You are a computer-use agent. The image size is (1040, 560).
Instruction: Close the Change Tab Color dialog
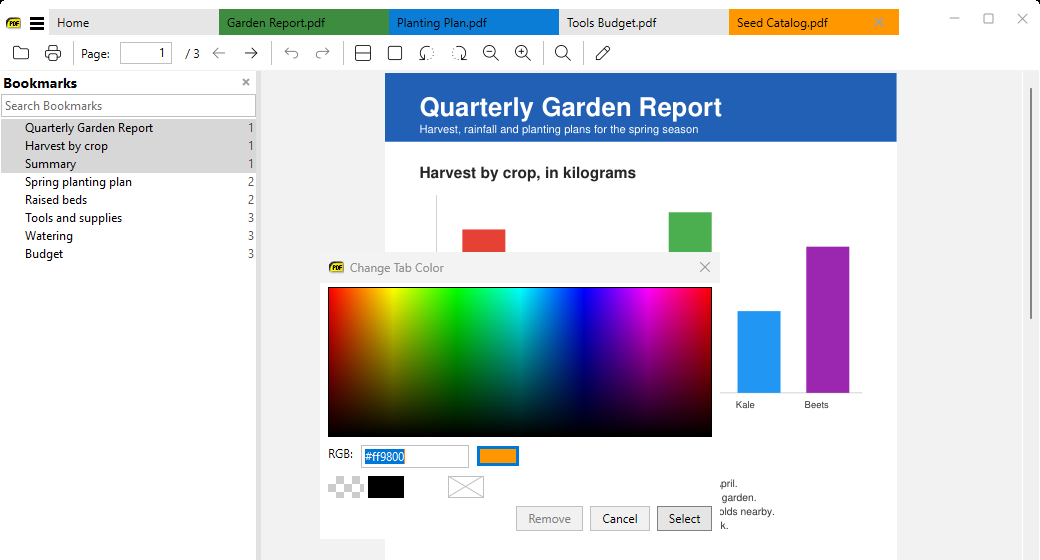[x=705, y=267]
